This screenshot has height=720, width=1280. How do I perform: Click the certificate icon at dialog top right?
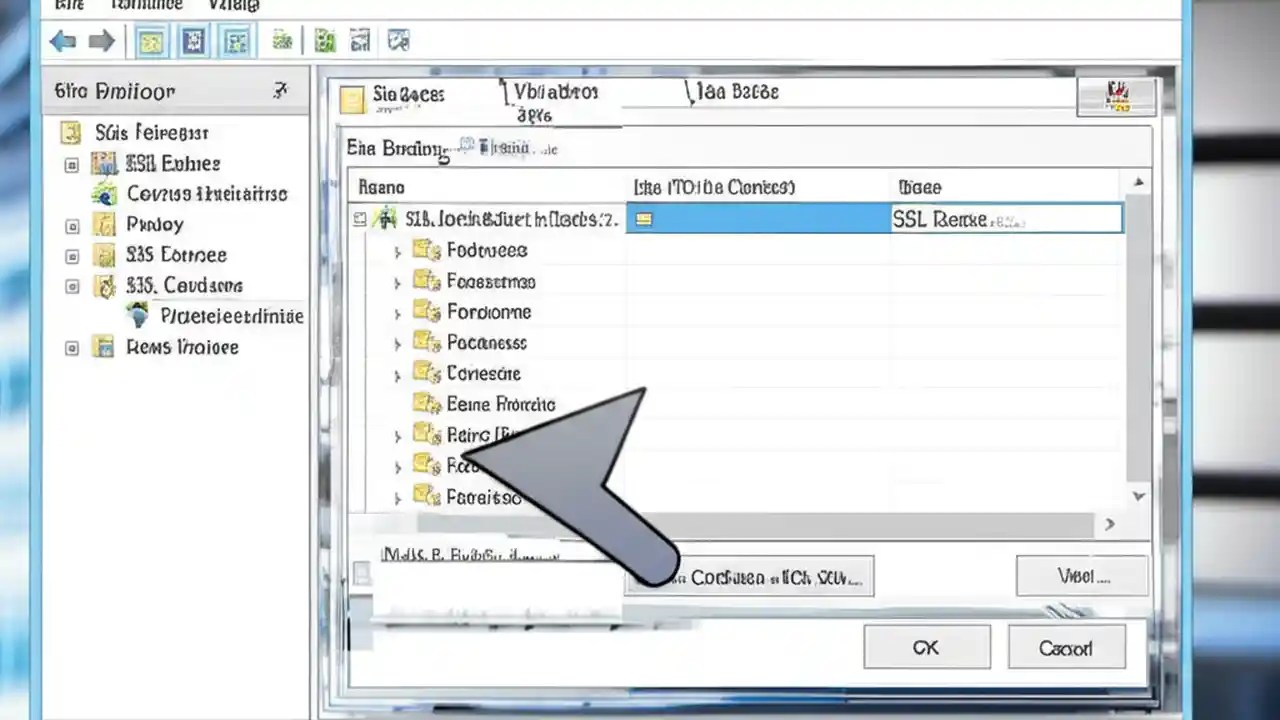[x=1118, y=95]
